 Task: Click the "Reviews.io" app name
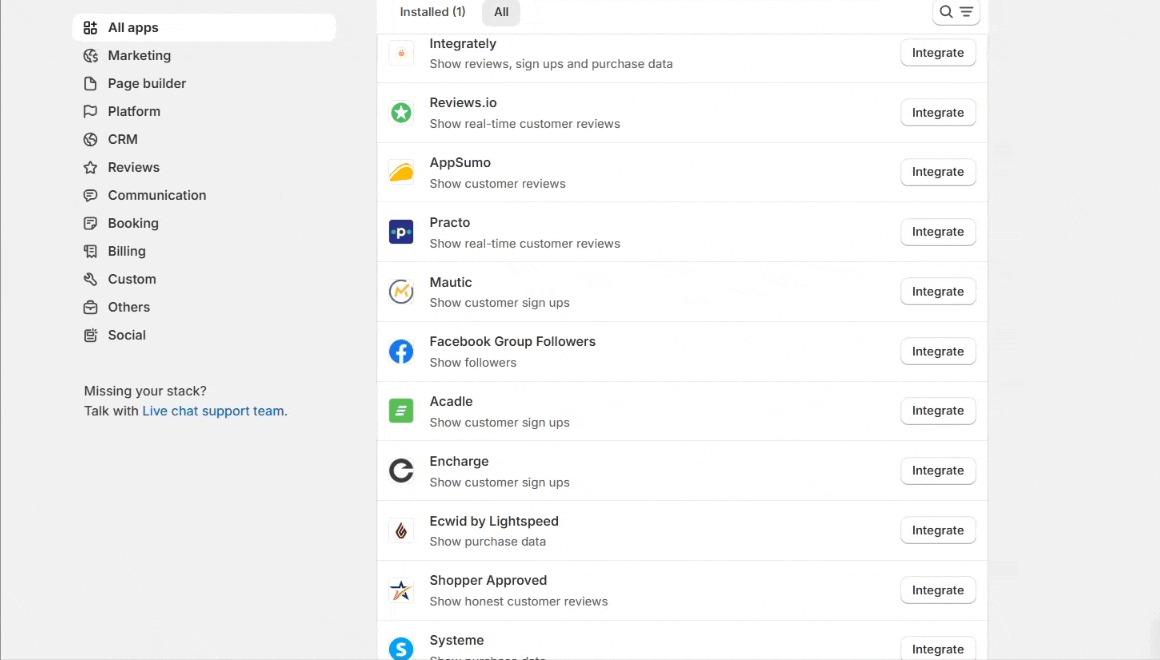(x=463, y=103)
